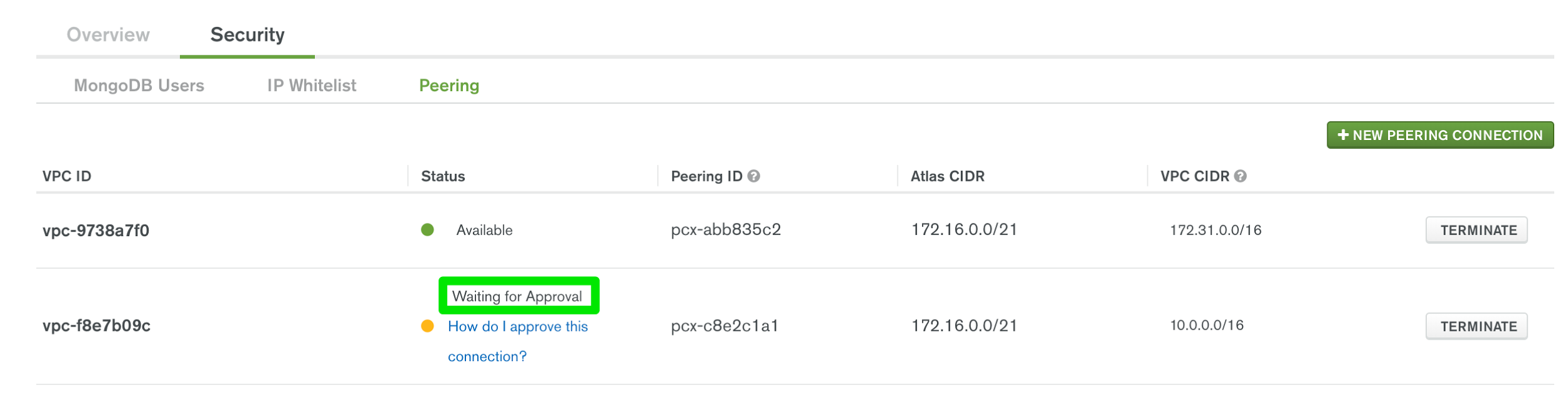Click the VPC CIDR help icon

1240,176
